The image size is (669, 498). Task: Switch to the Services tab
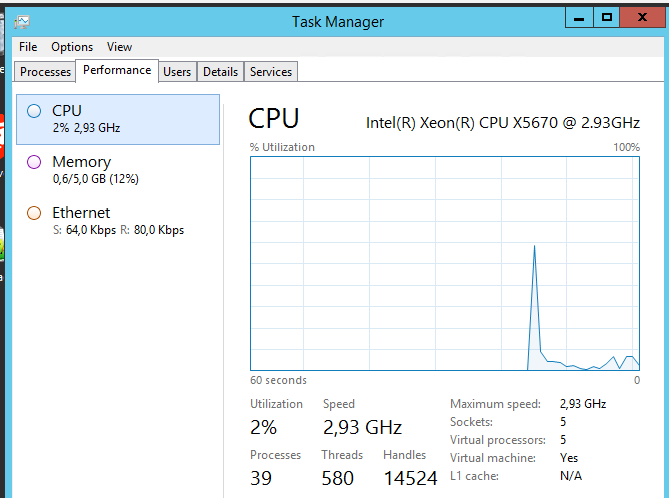[x=271, y=72]
